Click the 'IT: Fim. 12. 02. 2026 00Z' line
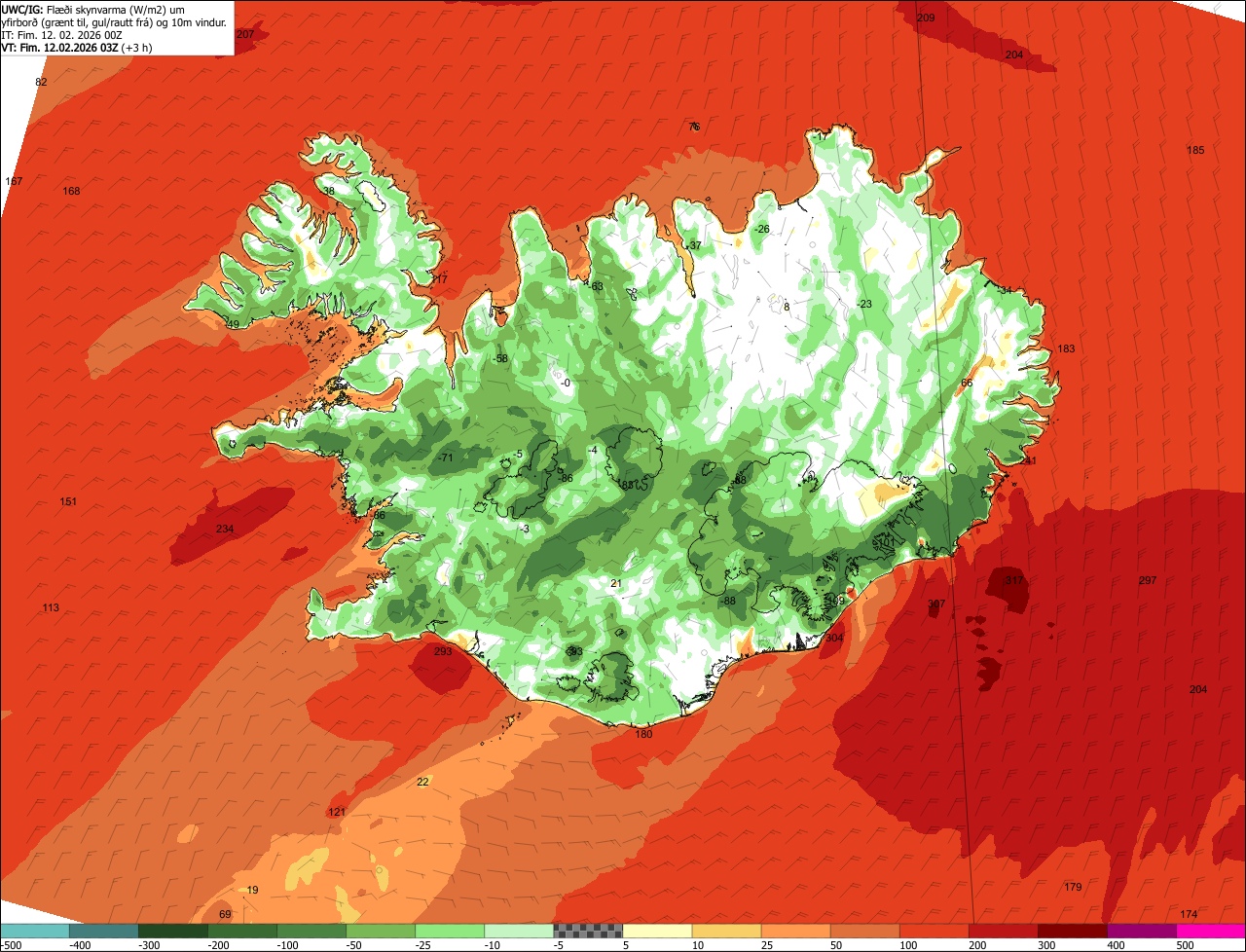Image resolution: width=1246 pixels, height=952 pixels. click(x=61, y=35)
